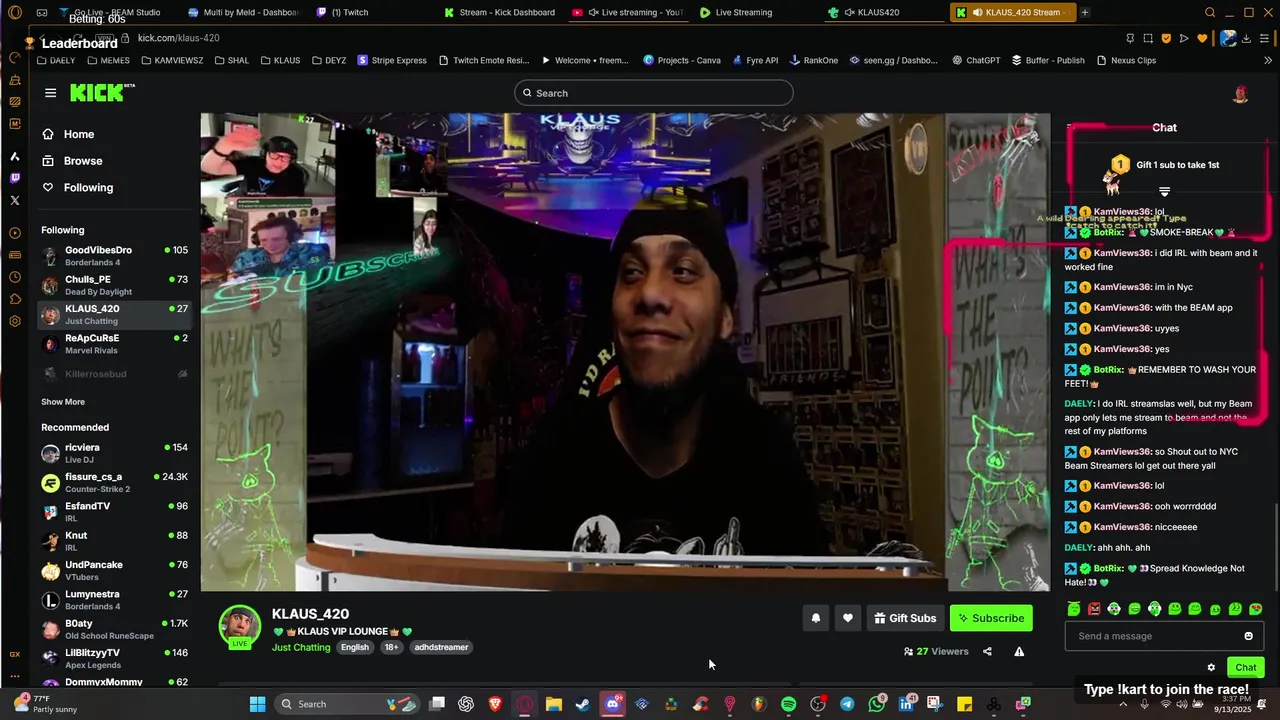Report stream with warning triangle icon

pos(1019,651)
